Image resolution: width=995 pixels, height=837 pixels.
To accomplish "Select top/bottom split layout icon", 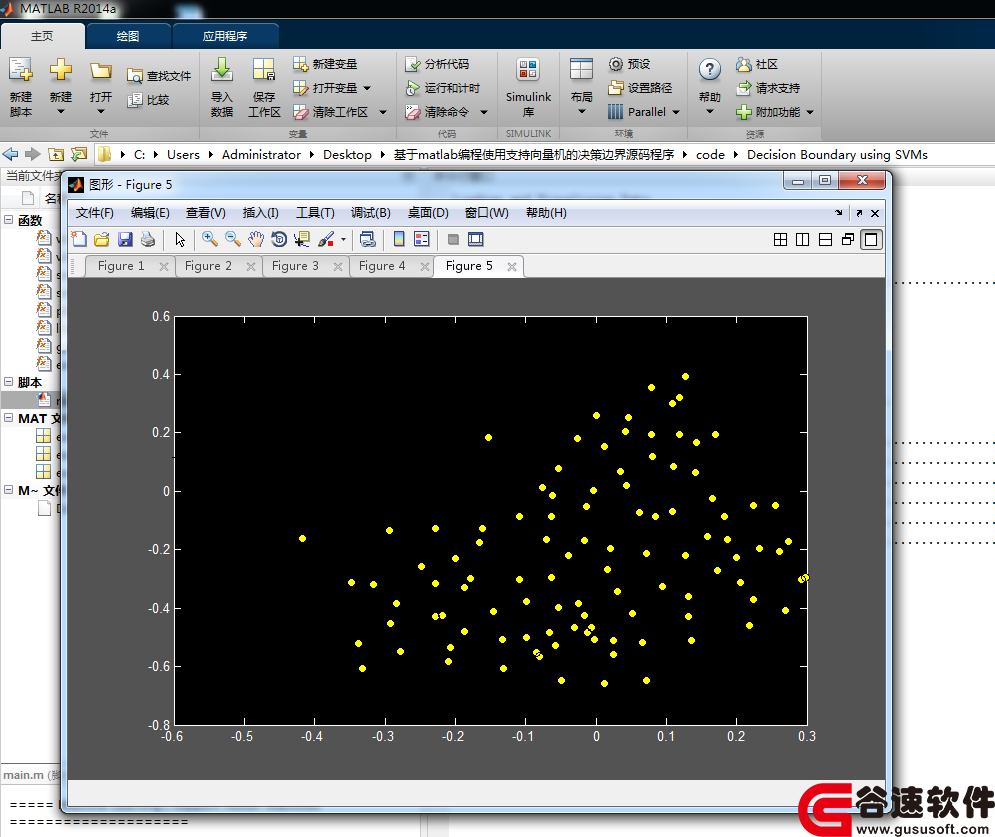I will [x=826, y=240].
